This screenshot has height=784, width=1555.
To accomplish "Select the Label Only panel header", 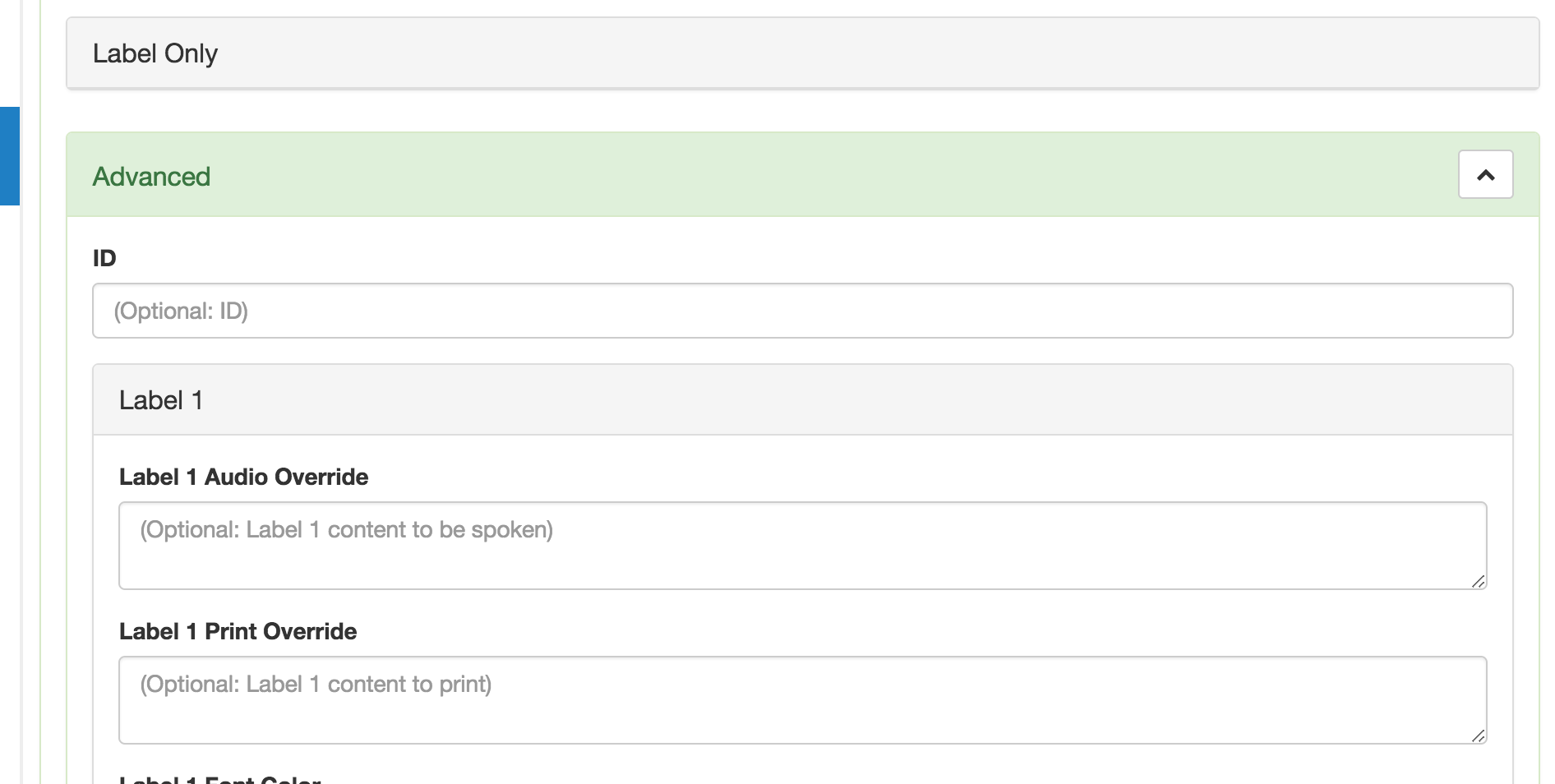I will point(802,53).
